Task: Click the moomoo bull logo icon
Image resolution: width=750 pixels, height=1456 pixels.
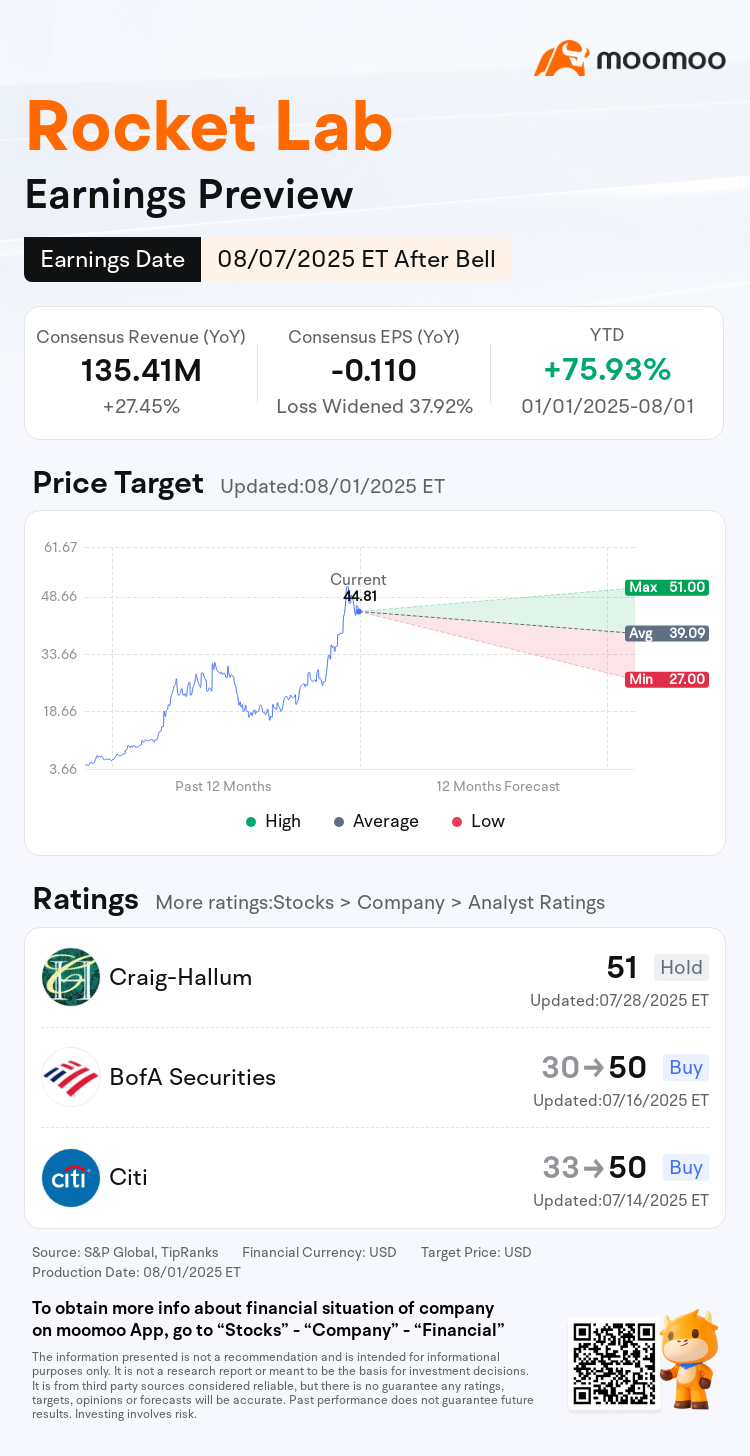Action: 561,58
